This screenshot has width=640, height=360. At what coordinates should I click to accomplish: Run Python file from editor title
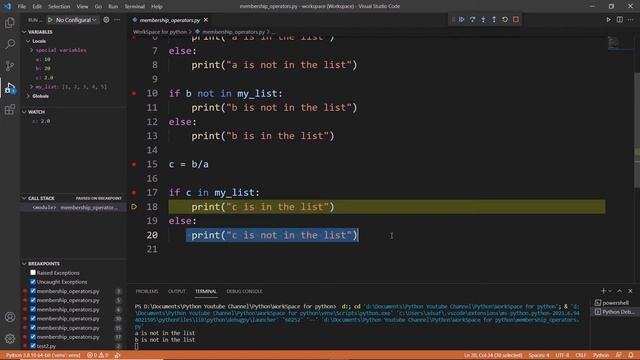(x=609, y=20)
